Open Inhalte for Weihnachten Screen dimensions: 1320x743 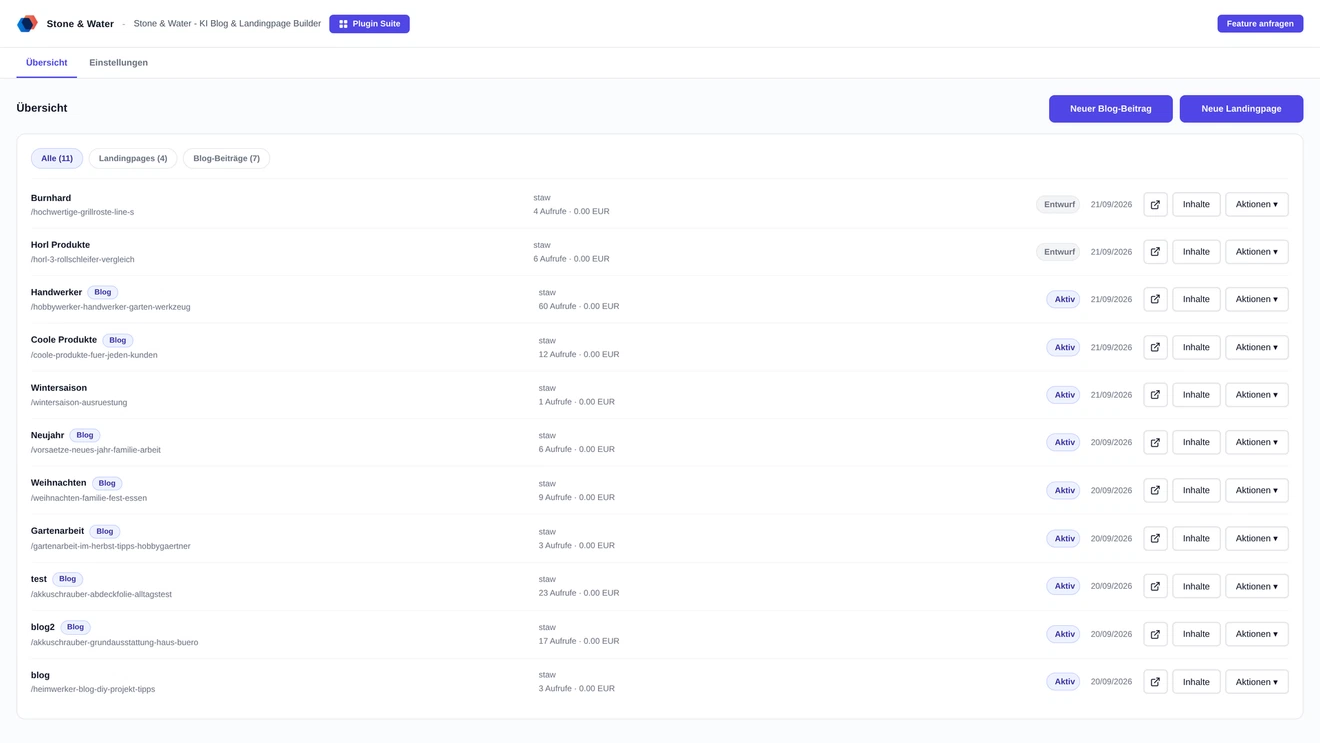(1196, 490)
